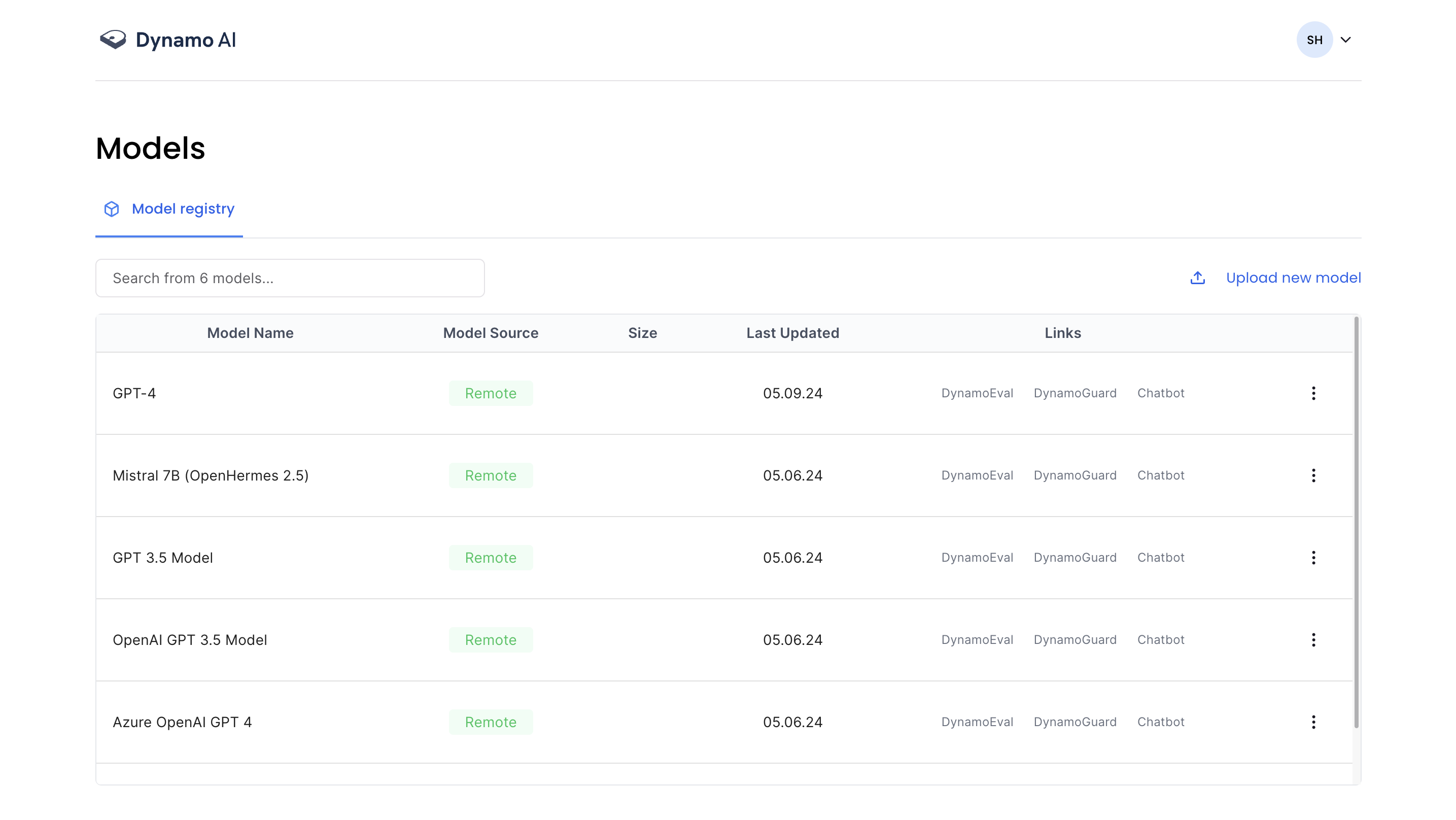Viewport: 1456px width, 820px height.
Task: Click the Model registry cube icon
Action: tap(111, 209)
